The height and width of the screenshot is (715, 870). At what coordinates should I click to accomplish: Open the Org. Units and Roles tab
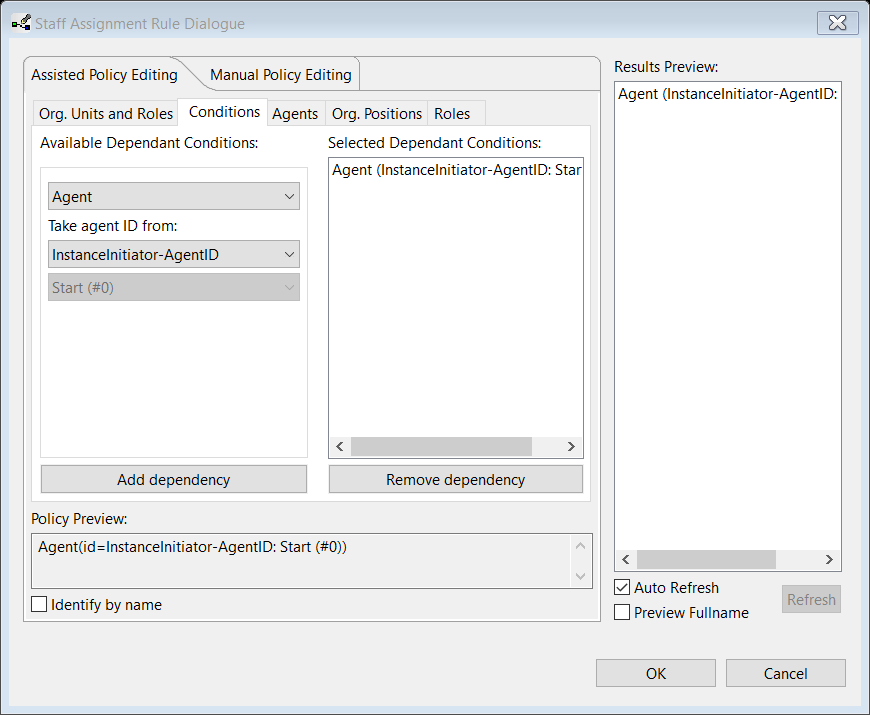click(x=106, y=114)
